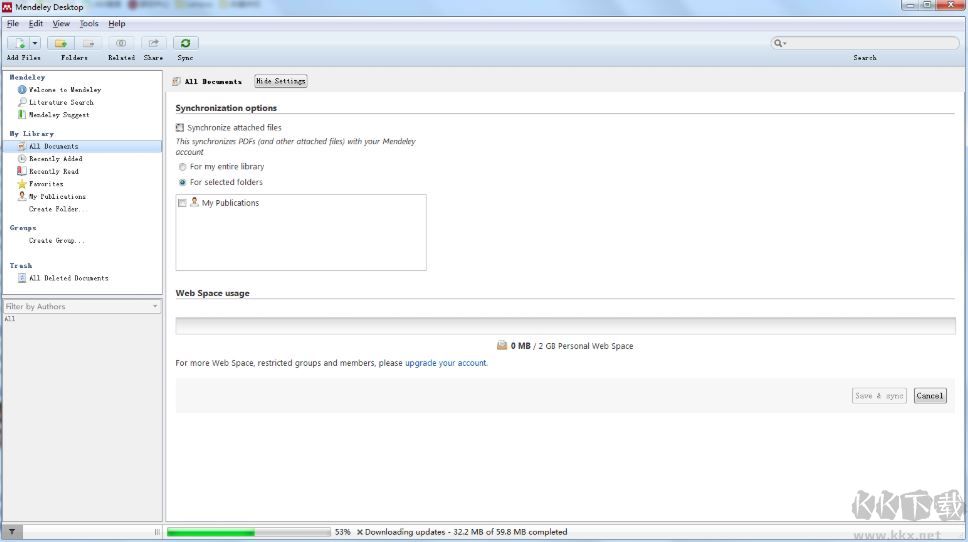
Task: Click the All Deleted Documents trash icon
Action: point(22,278)
